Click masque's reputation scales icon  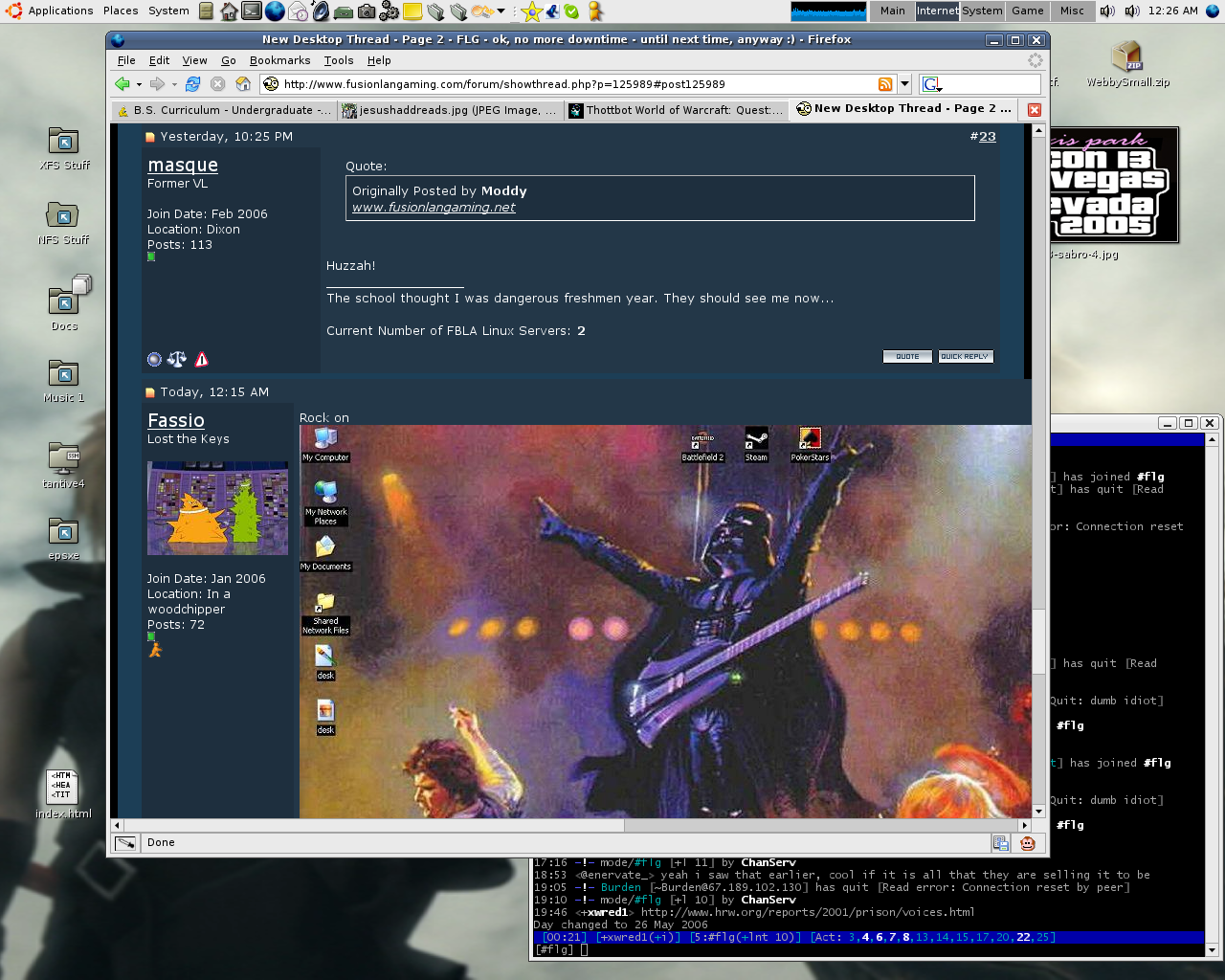pos(177,360)
